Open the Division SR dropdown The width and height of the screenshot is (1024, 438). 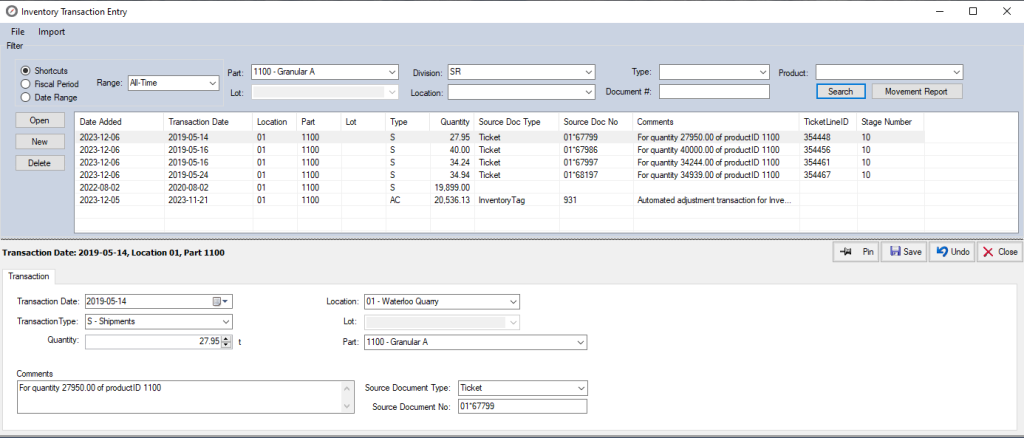(x=587, y=72)
